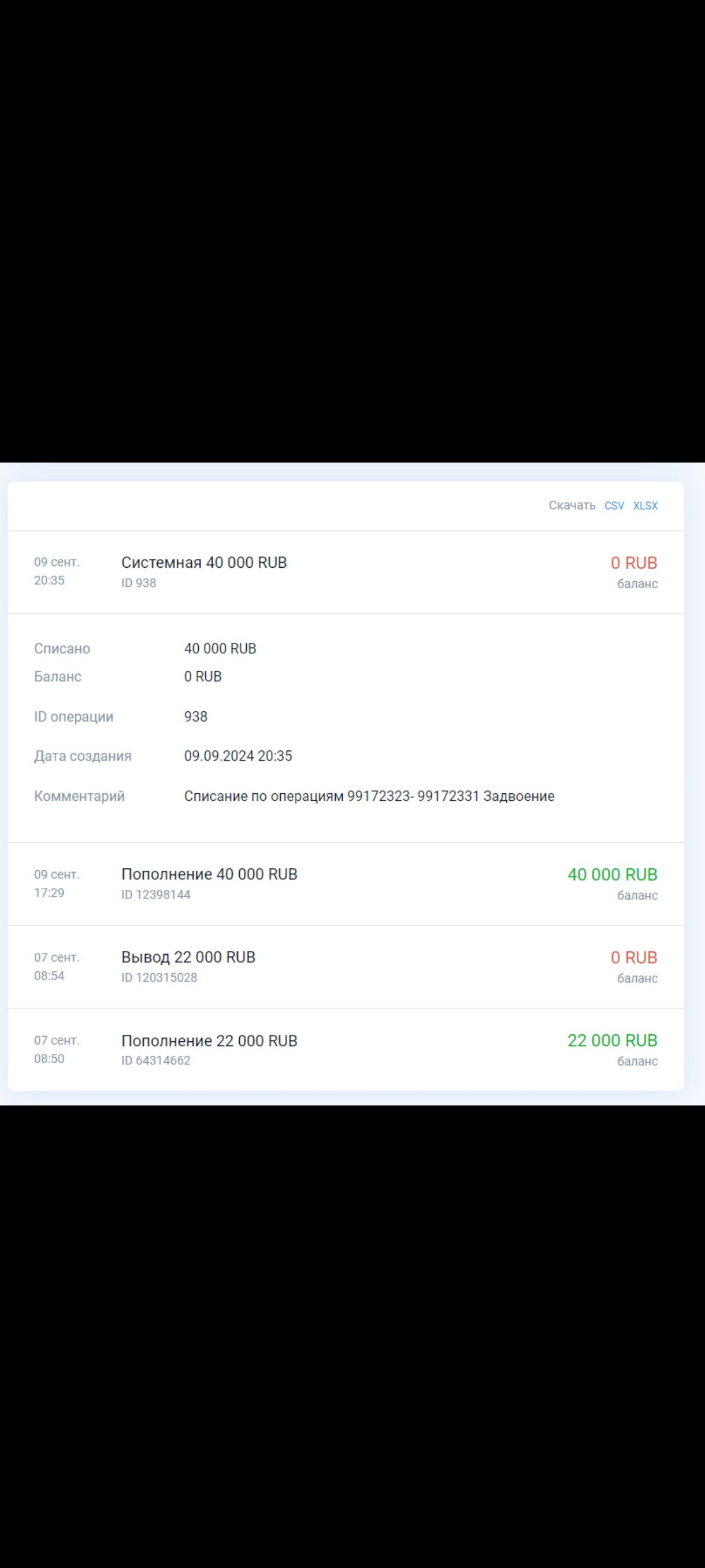Click the Комментарий field label
This screenshot has height=1568, width=705.
click(x=79, y=796)
